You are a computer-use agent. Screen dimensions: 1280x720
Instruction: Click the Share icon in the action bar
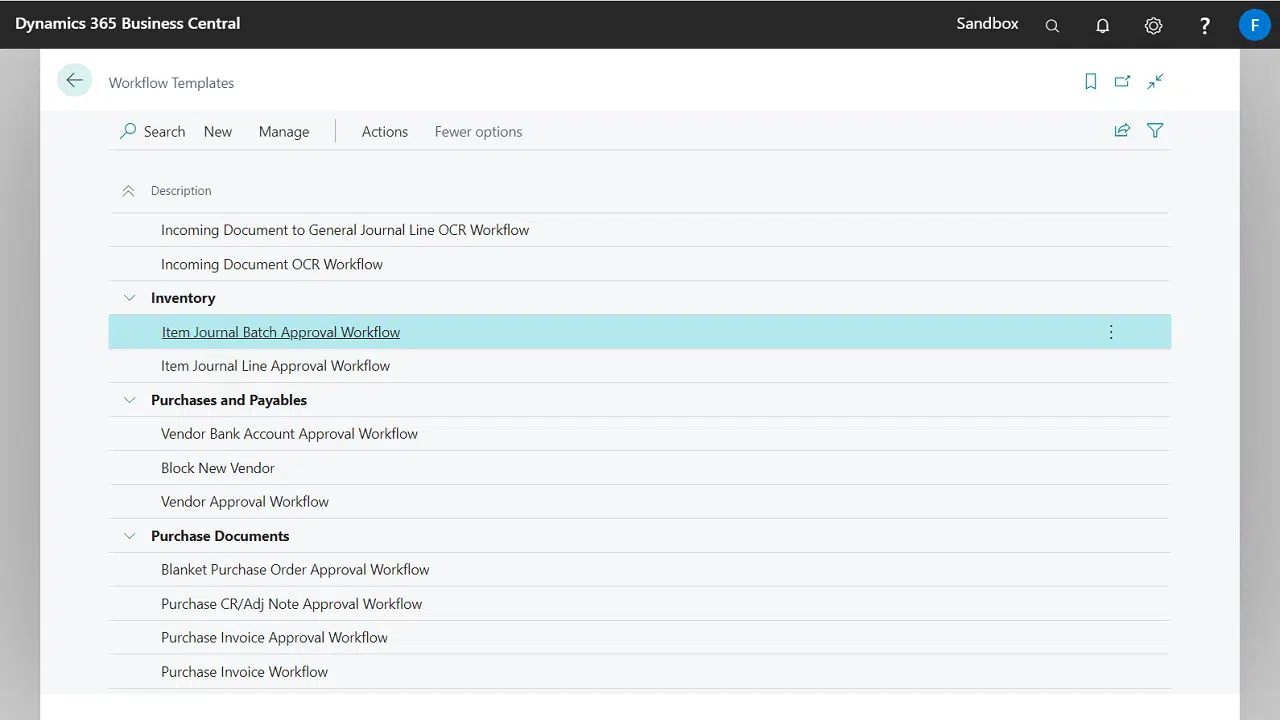[x=1122, y=130]
